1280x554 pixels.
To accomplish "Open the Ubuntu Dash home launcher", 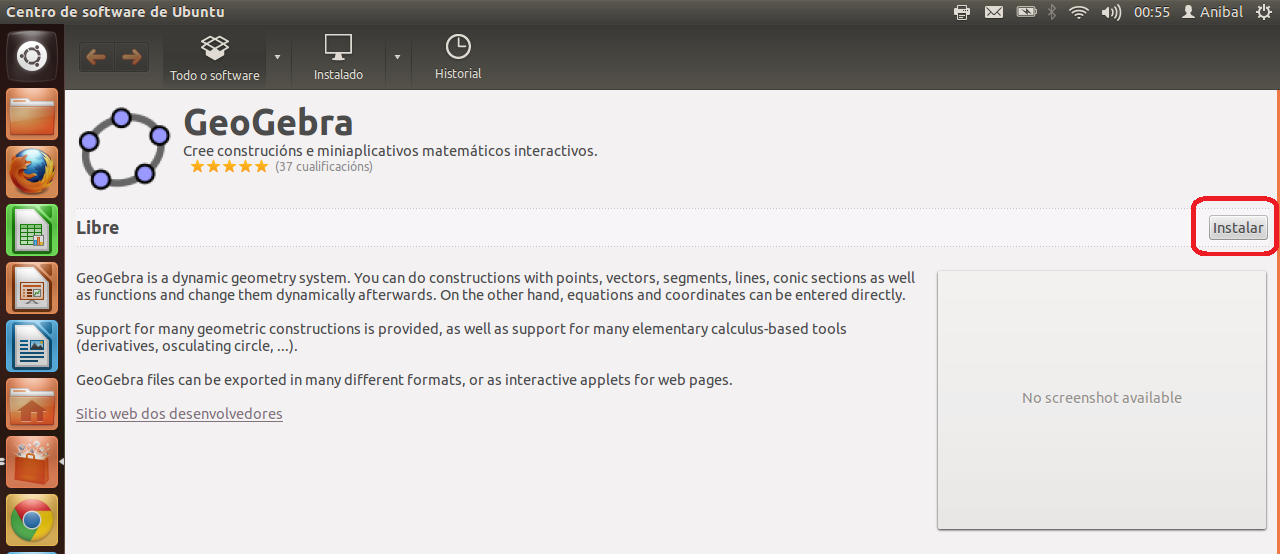I will tap(32, 57).
